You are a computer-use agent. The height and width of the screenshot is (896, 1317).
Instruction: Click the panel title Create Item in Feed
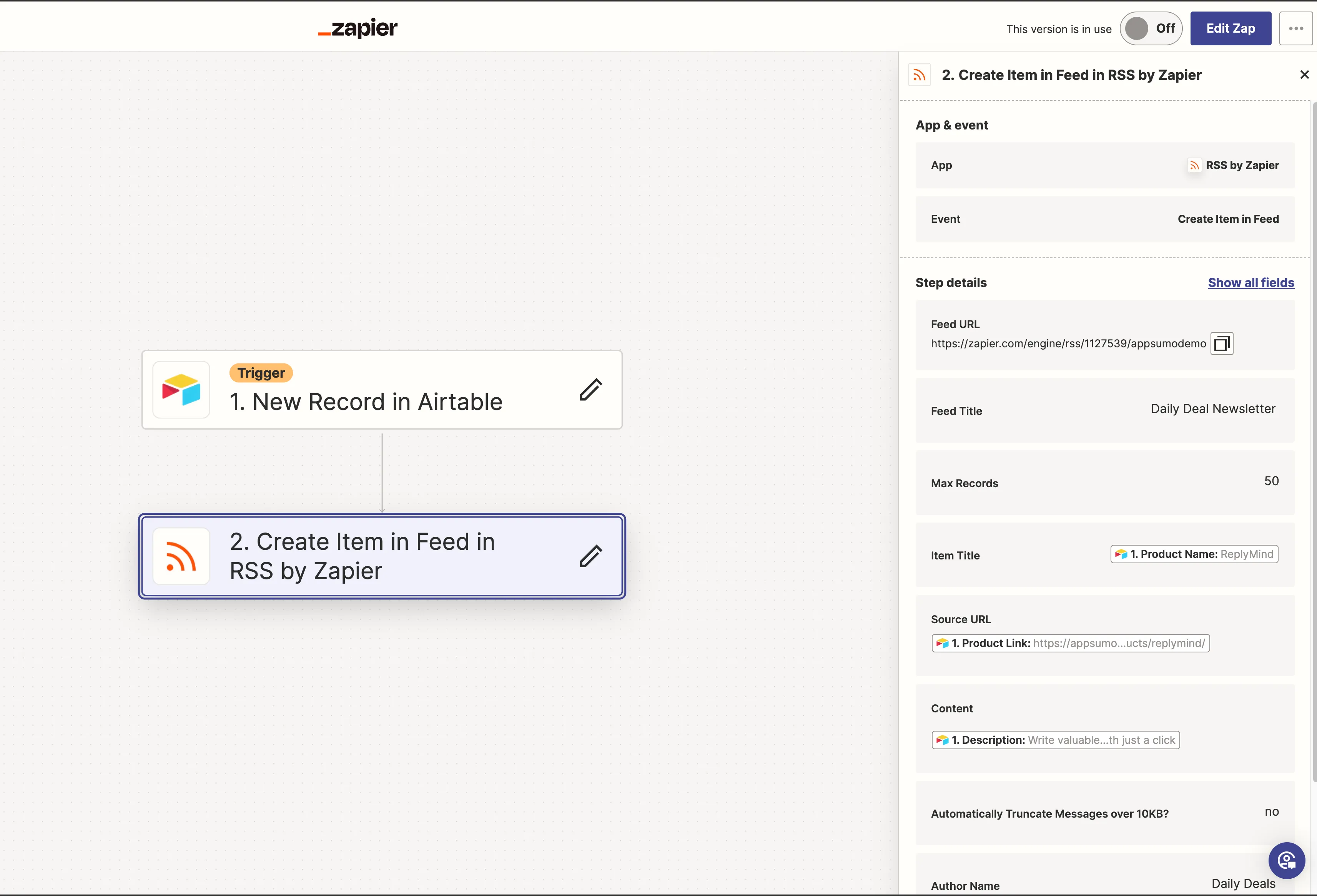(x=1071, y=75)
